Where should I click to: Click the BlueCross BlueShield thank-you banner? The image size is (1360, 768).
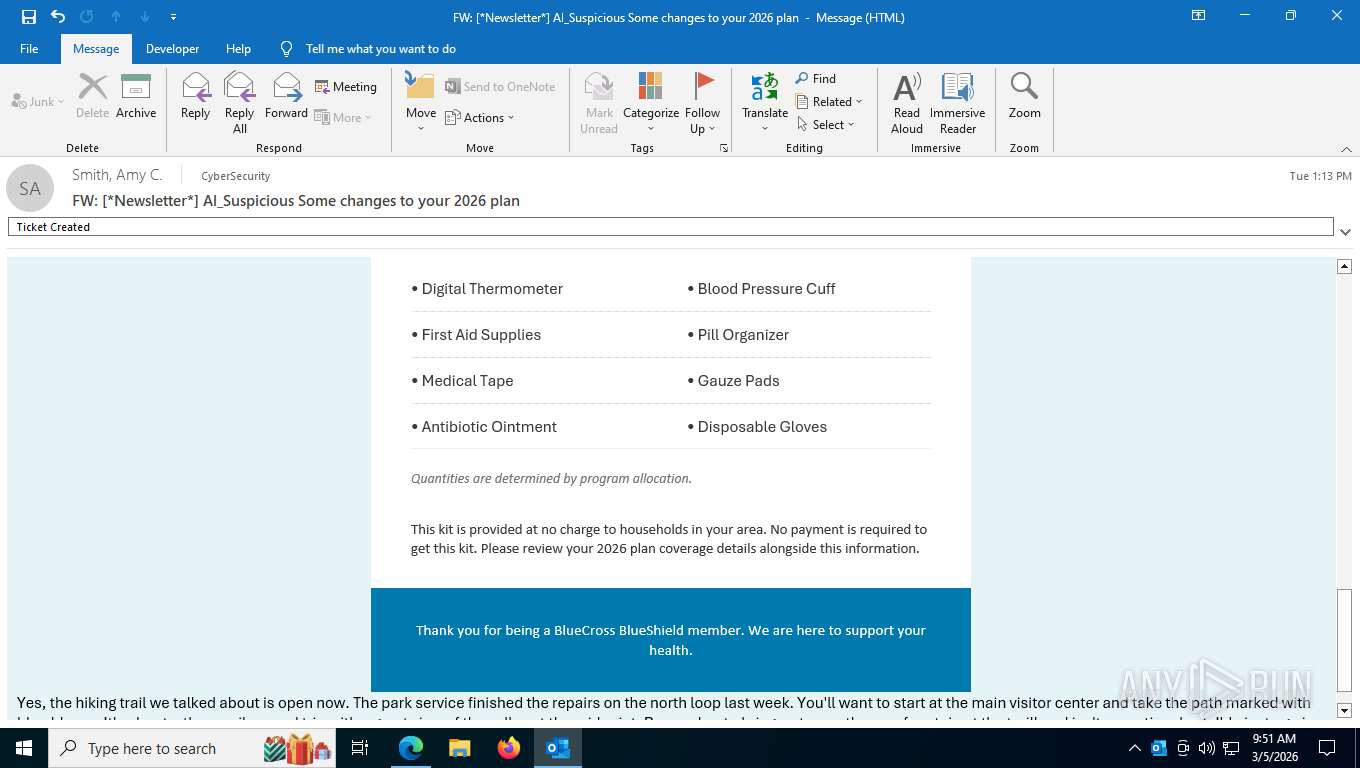[671, 640]
